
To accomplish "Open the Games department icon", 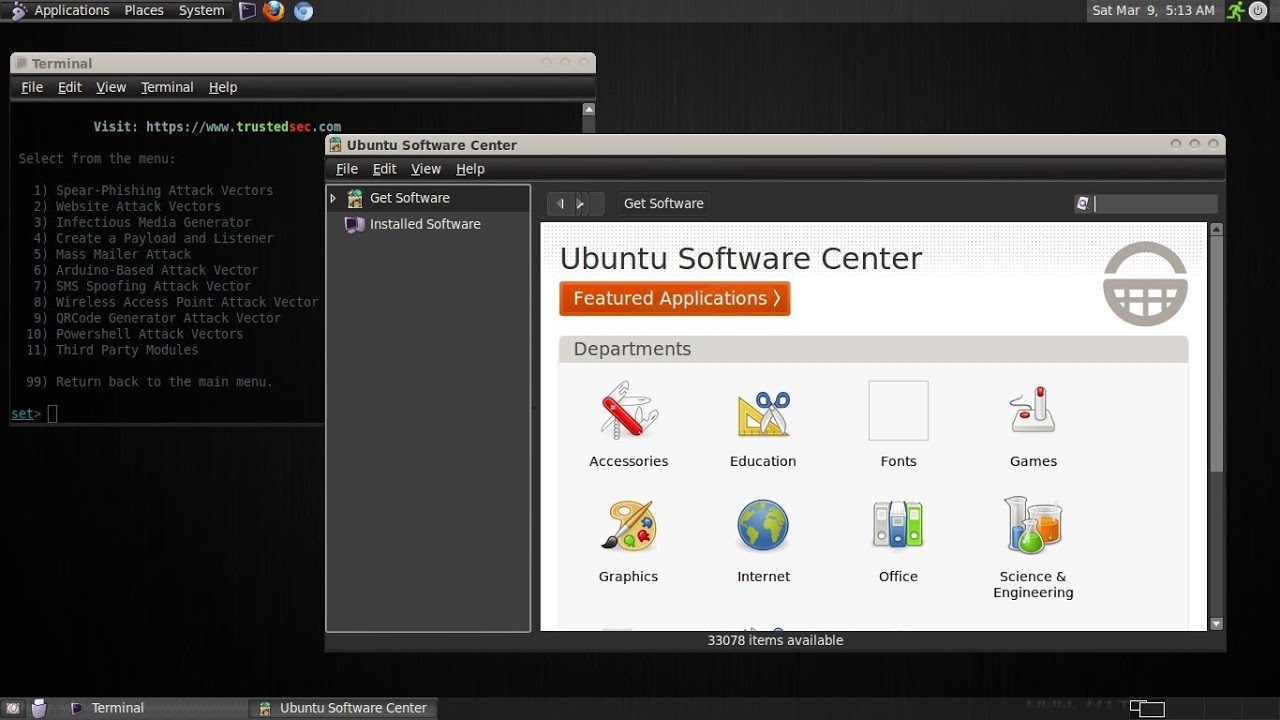I will tap(1034, 409).
